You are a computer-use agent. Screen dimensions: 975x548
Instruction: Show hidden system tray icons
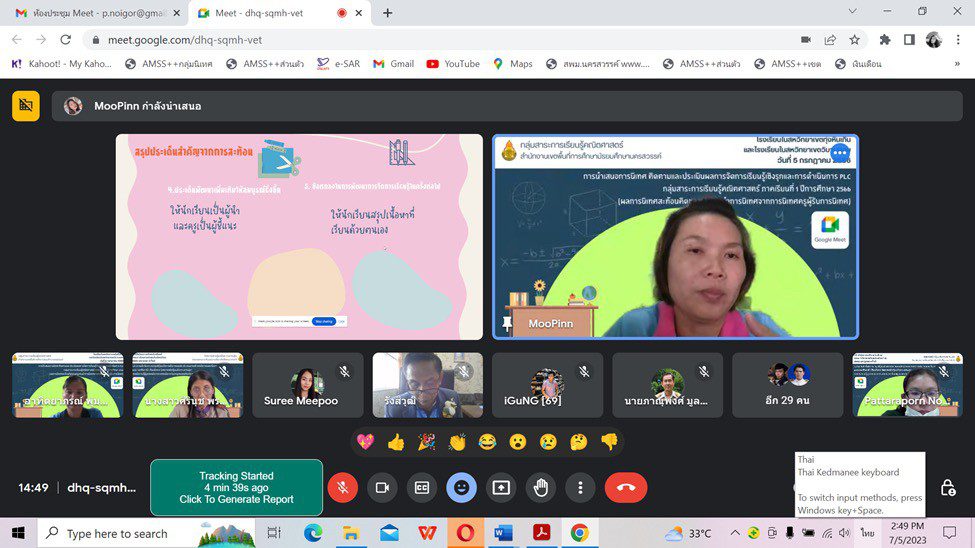pyautogui.click(x=734, y=533)
